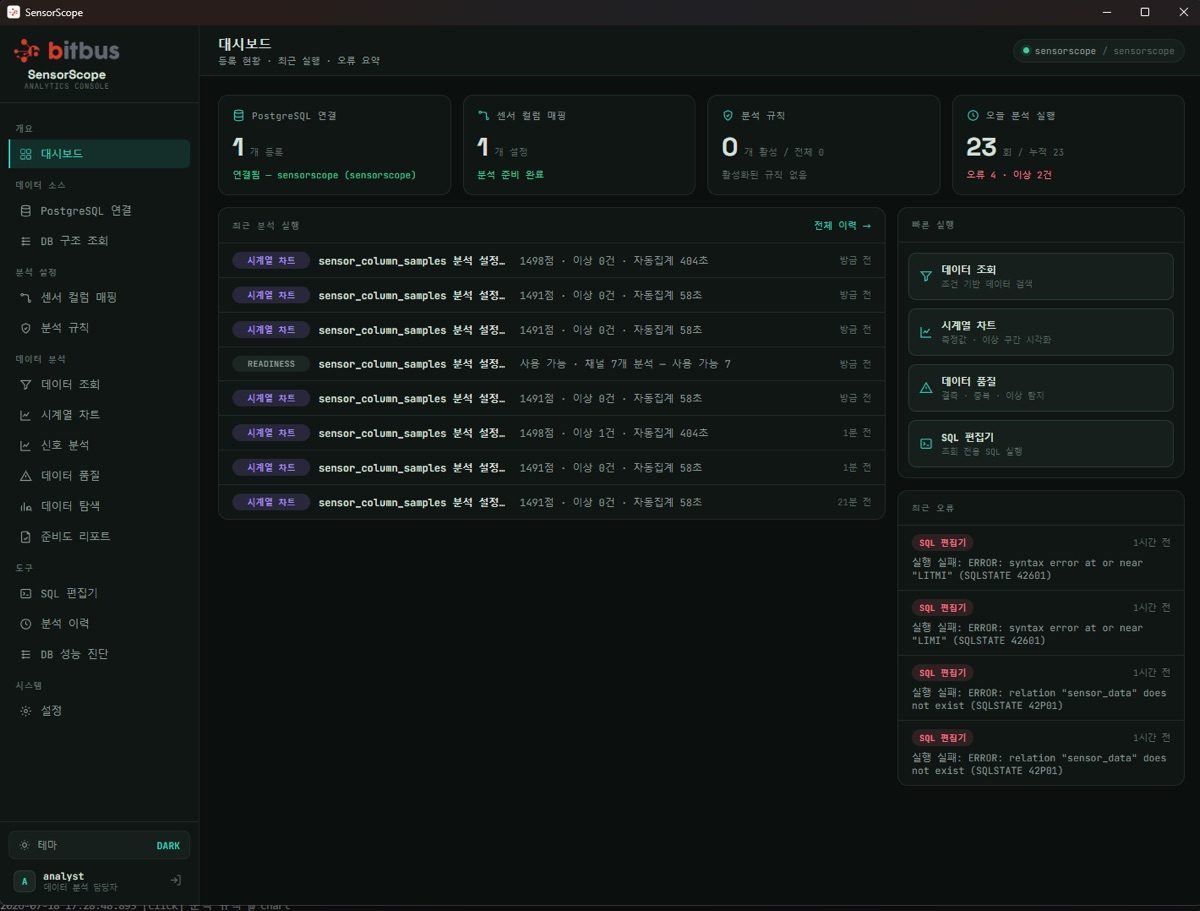Click the 시계열 차트 line-chart icon in sidebar
This screenshot has height=911, width=1200.
pos(25,415)
